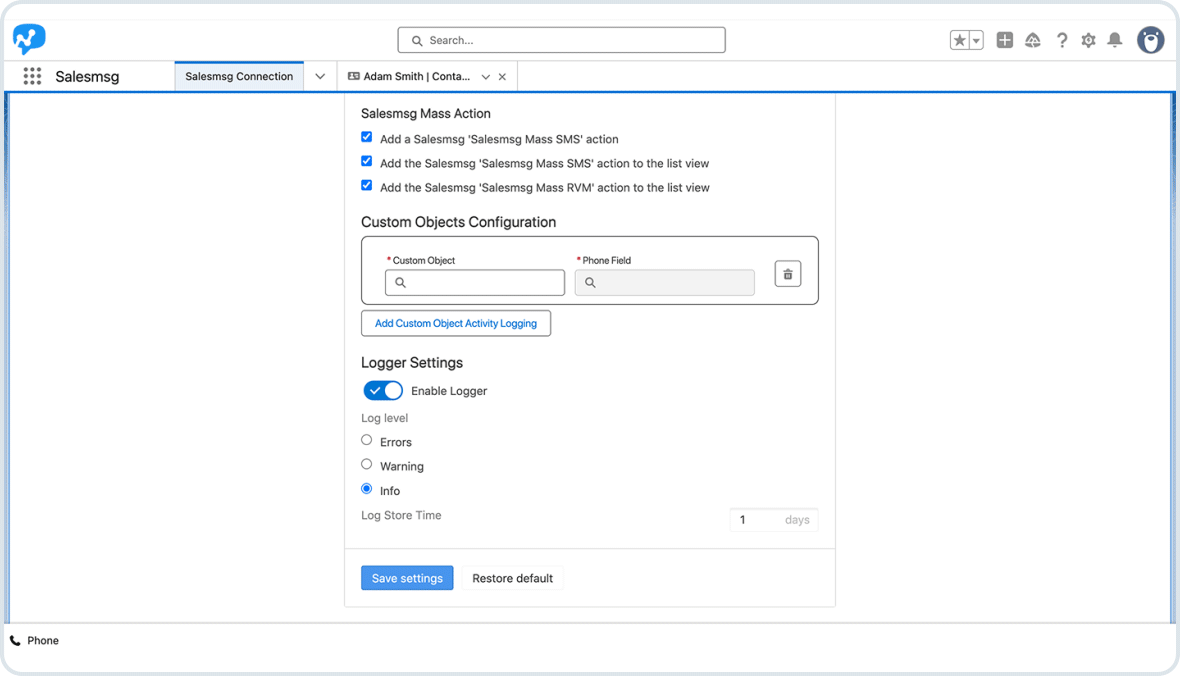Favorite this page with the star icon

tap(959, 39)
